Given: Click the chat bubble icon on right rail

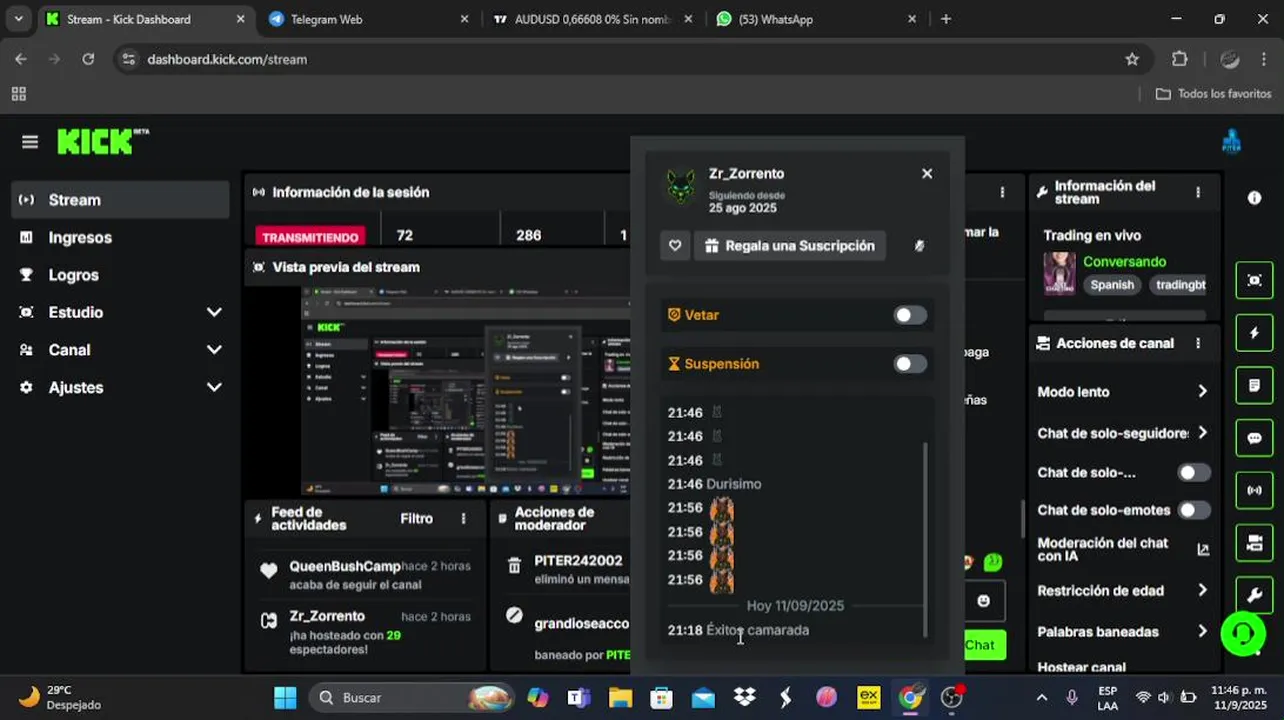Looking at the screenshot, I should [x=1254, y=438].
